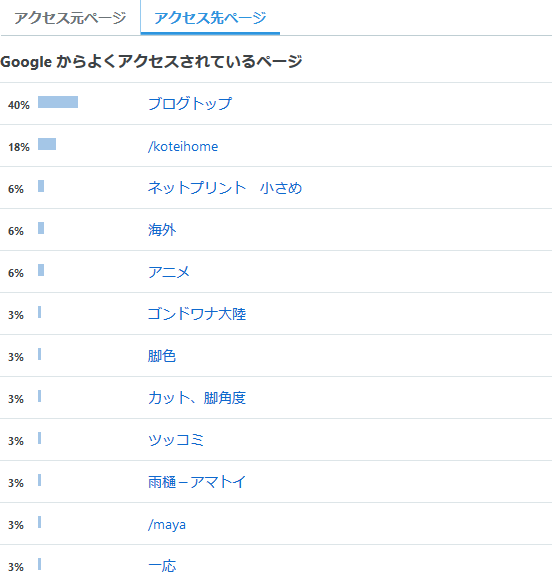Image resolution: width=552 pixels, height=586 pixels.
Task: Switch to アクセス元ページ tab
Action: [70, 18]
